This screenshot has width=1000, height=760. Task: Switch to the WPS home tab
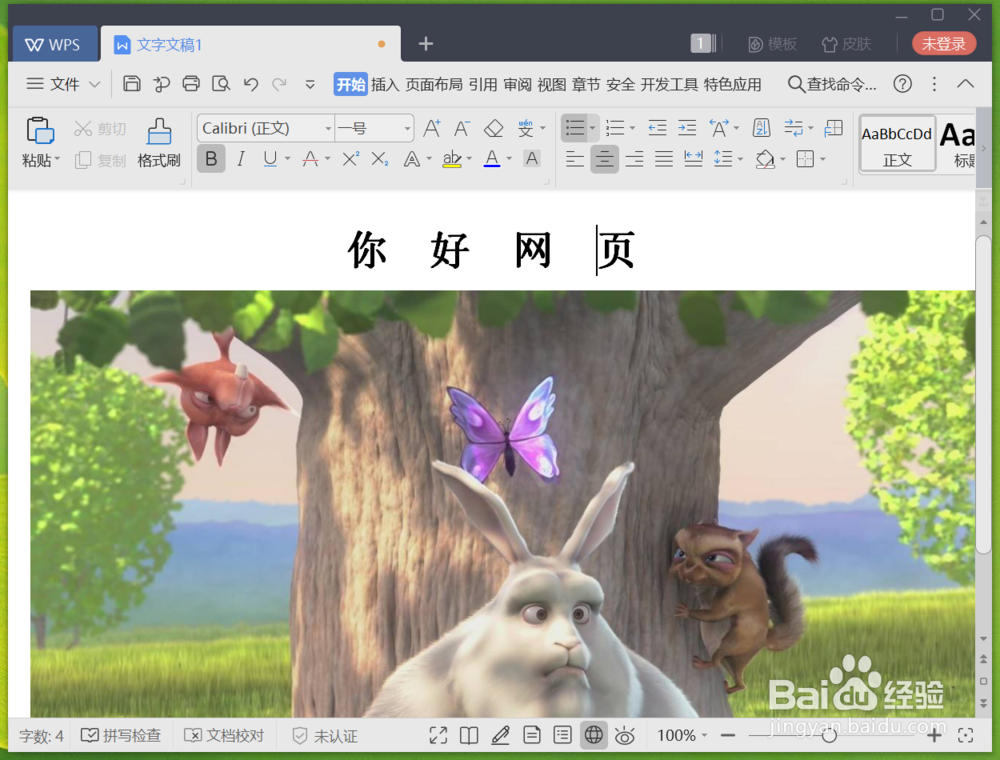pos(54,44)
